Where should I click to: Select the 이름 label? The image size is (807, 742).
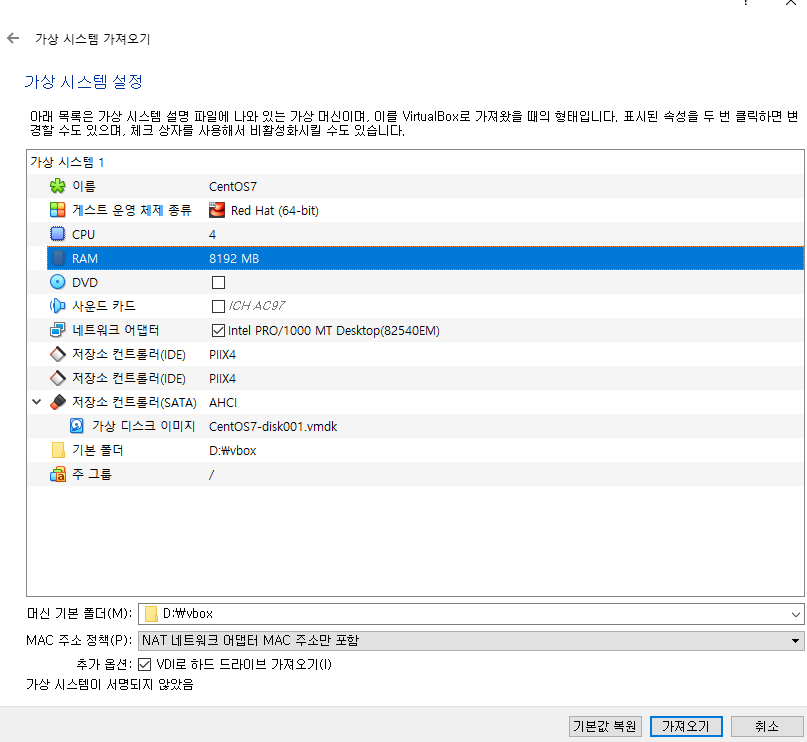pyautogui.click(x=84, y=186)
